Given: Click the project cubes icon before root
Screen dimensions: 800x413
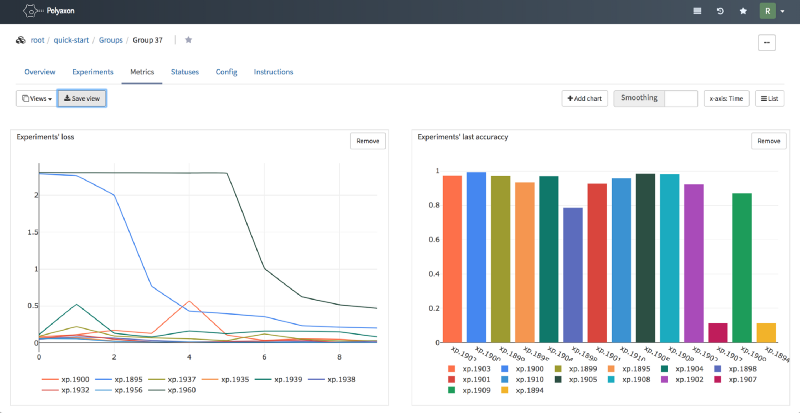Looking at the screenshot, I should [21, 40].
